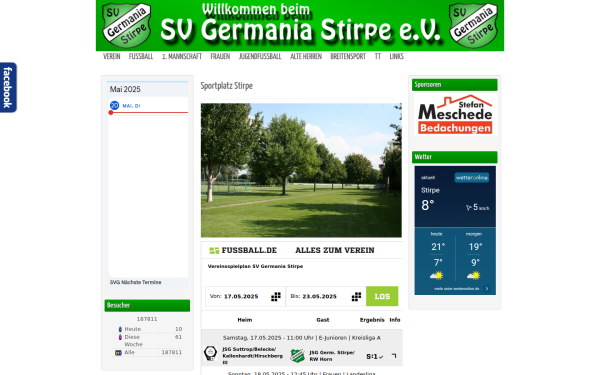Click the 'Sportplatz Stirpe' page title
This screenshot has height=375, width=600.
pos(227,86)
